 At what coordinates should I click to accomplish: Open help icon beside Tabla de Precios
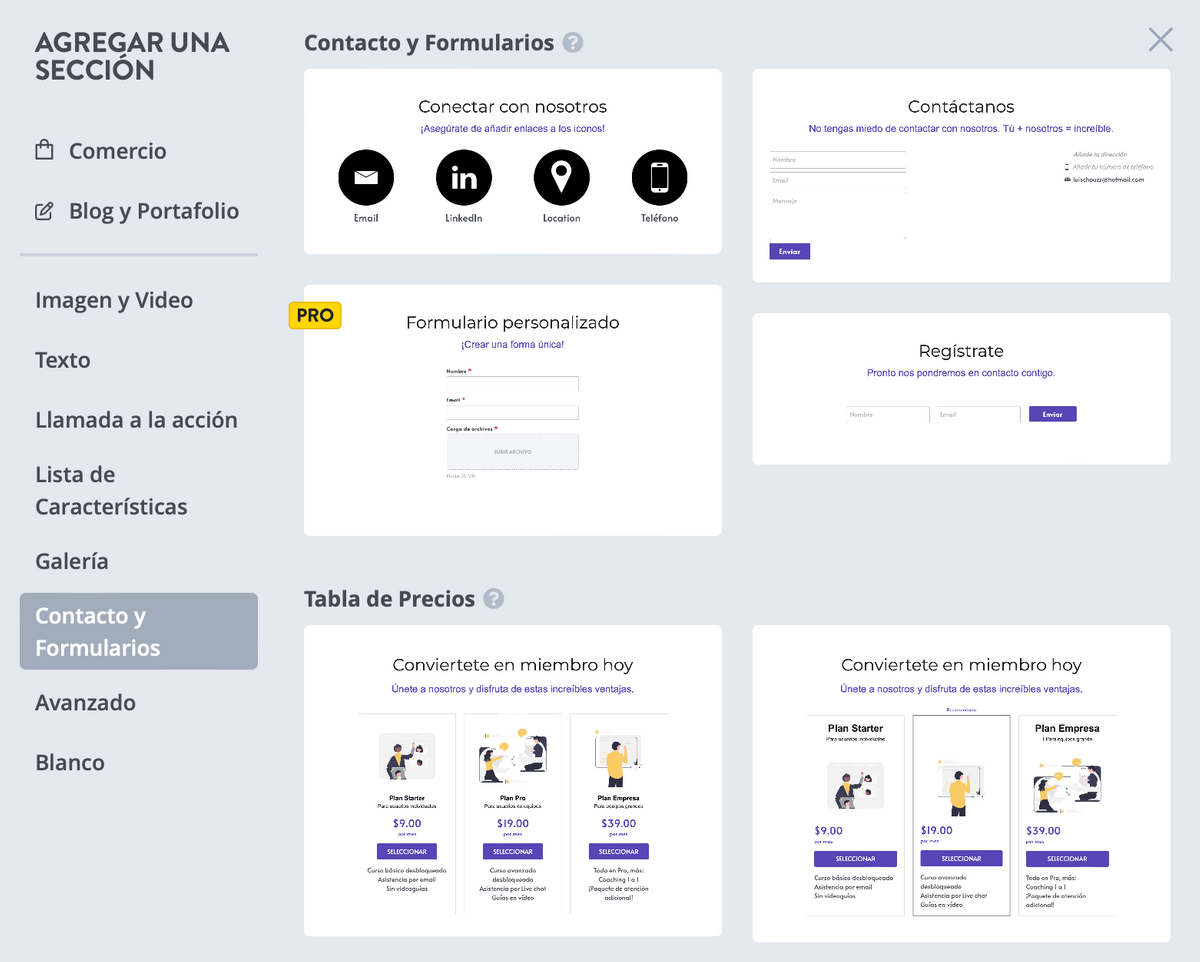coord(494,599)
